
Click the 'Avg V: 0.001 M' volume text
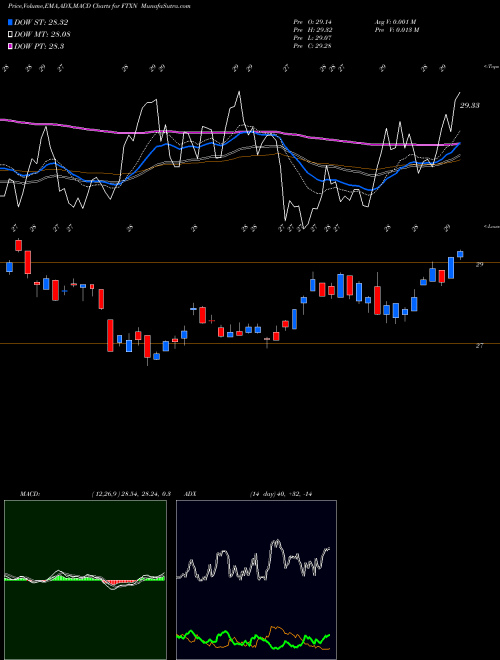pyautogui.click(x=395, y=22)
